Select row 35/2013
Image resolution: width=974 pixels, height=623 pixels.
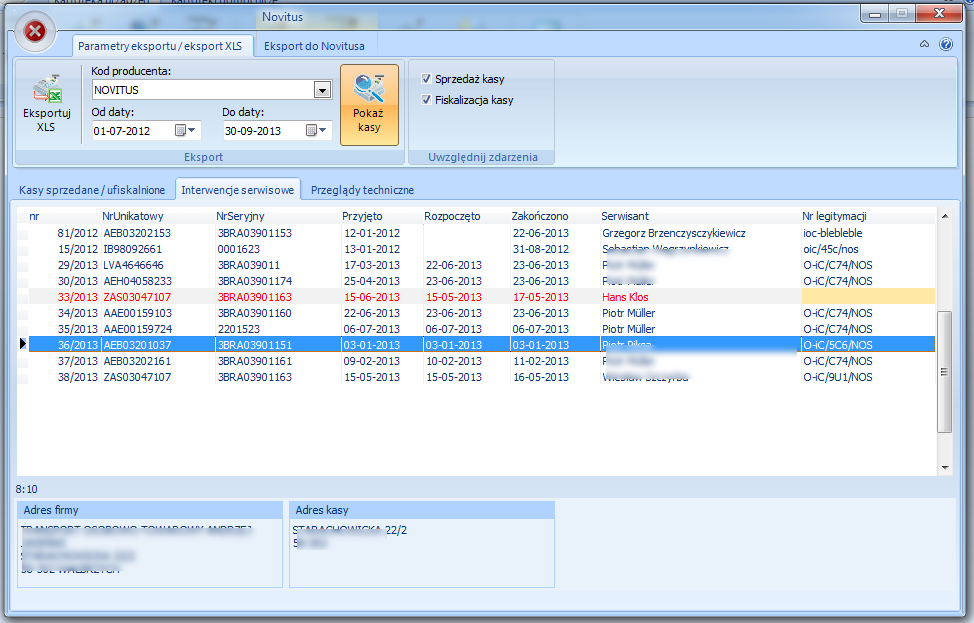(481, 329)
